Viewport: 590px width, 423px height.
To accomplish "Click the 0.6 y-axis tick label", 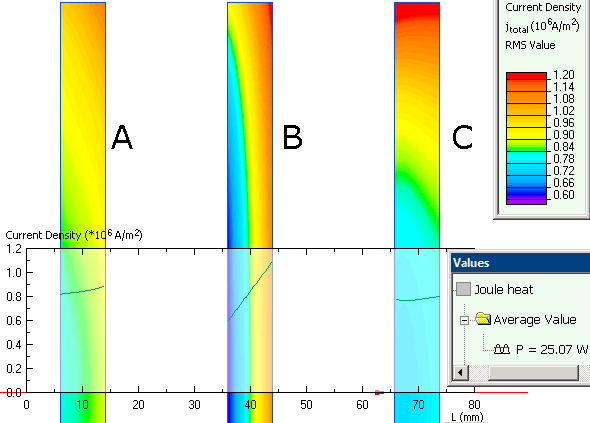I will [14, 321].
